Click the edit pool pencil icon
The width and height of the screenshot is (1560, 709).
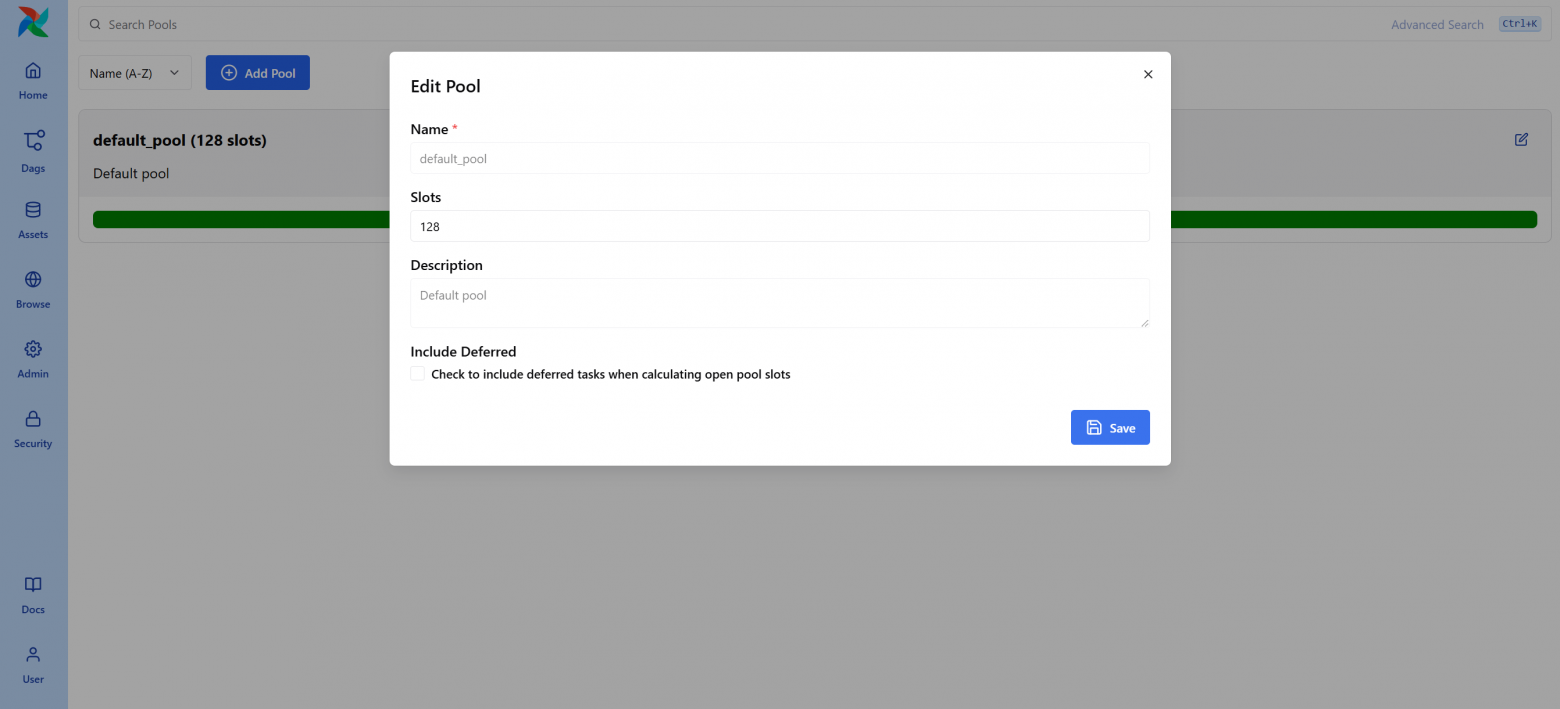click(x=1521, y=140)
